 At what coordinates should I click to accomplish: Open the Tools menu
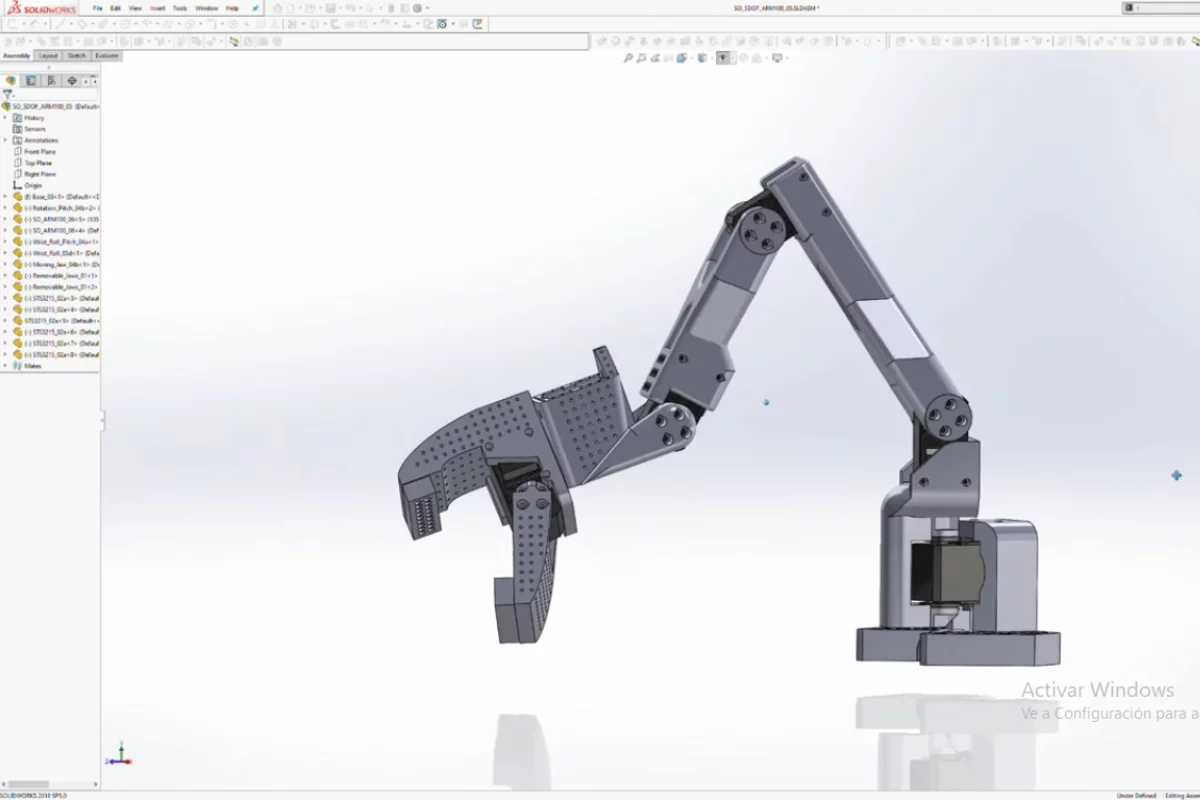pyautogui.click(x=180, y=8)
